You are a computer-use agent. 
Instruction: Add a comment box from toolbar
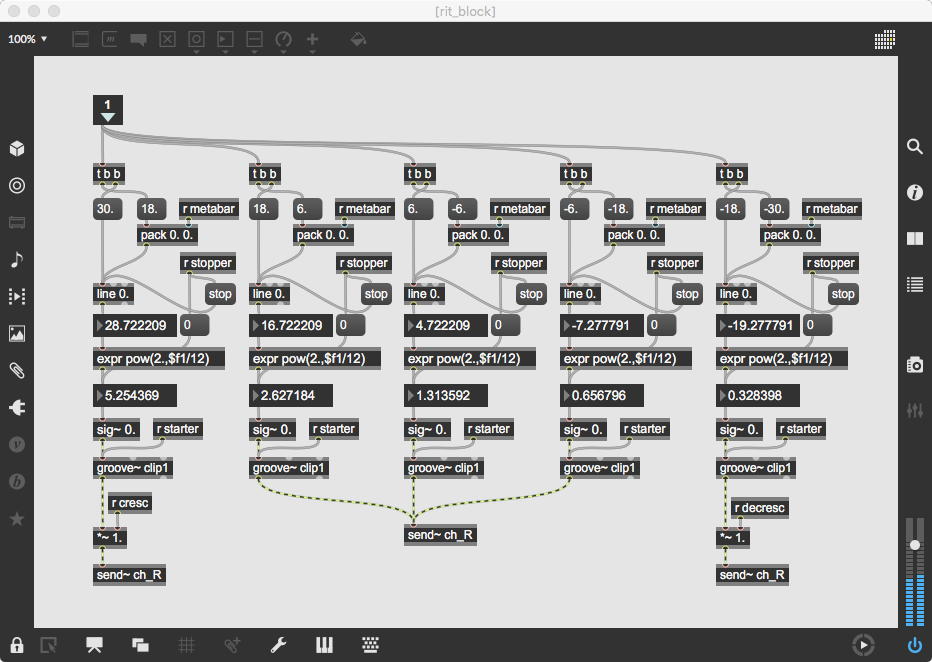tap(138, 40)
